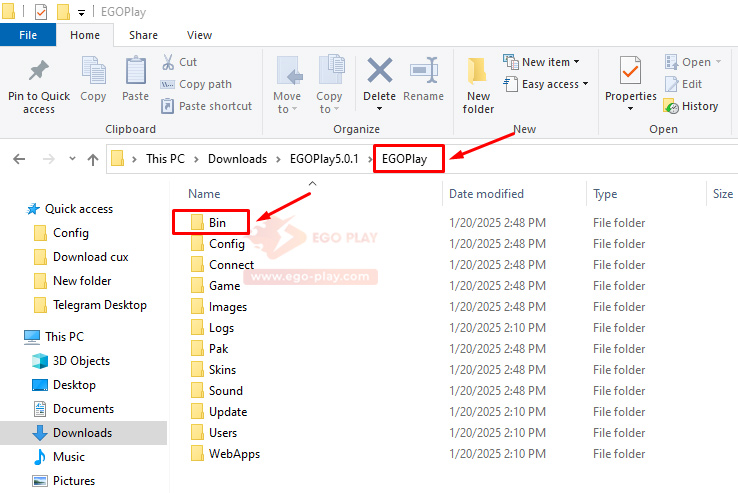Viewport: 738px width, 493px height.
Task: Click Paste shortcut in ribbon
Action: click(206, 106)
